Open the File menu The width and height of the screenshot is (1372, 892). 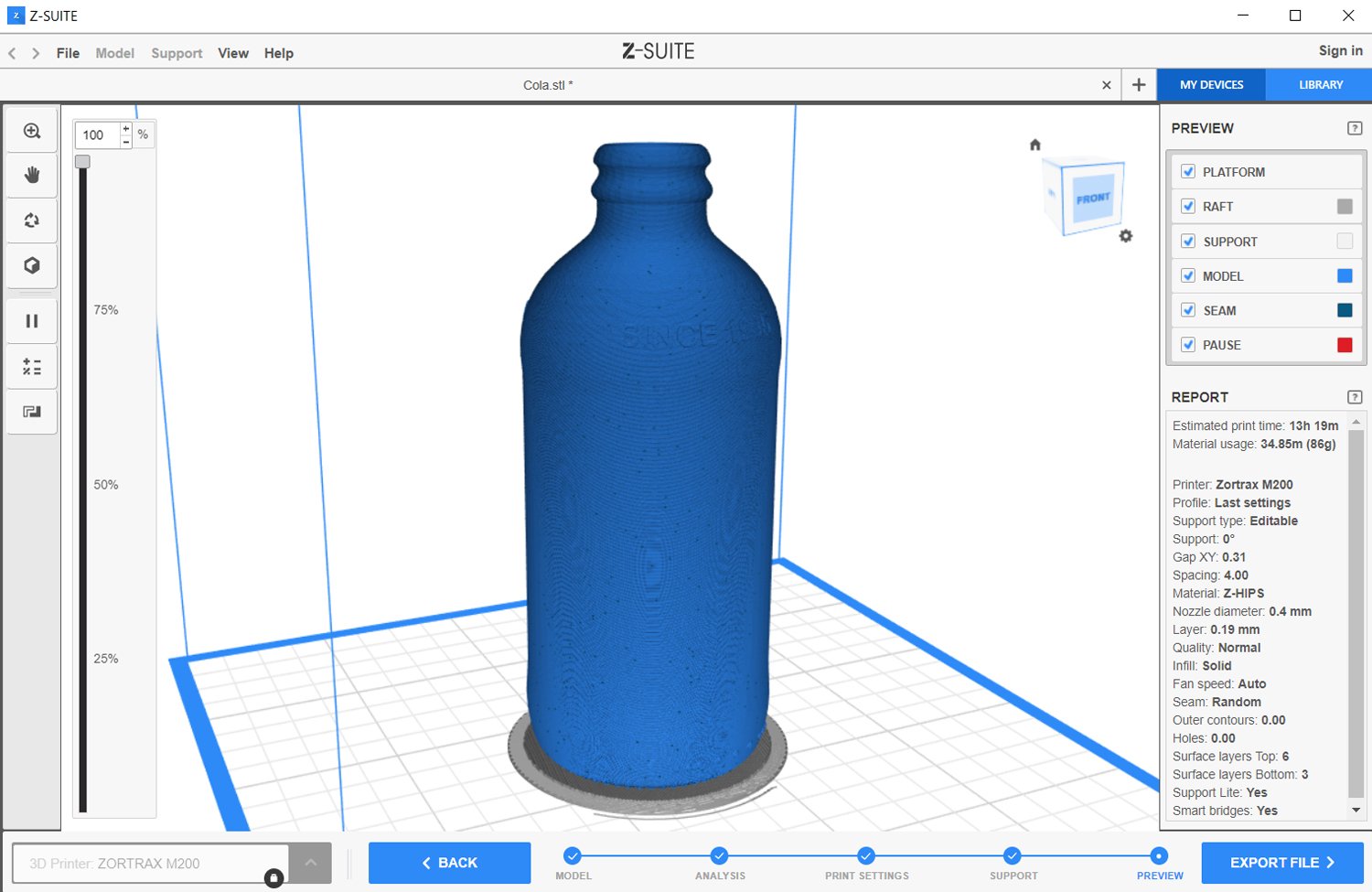point(68,53)
